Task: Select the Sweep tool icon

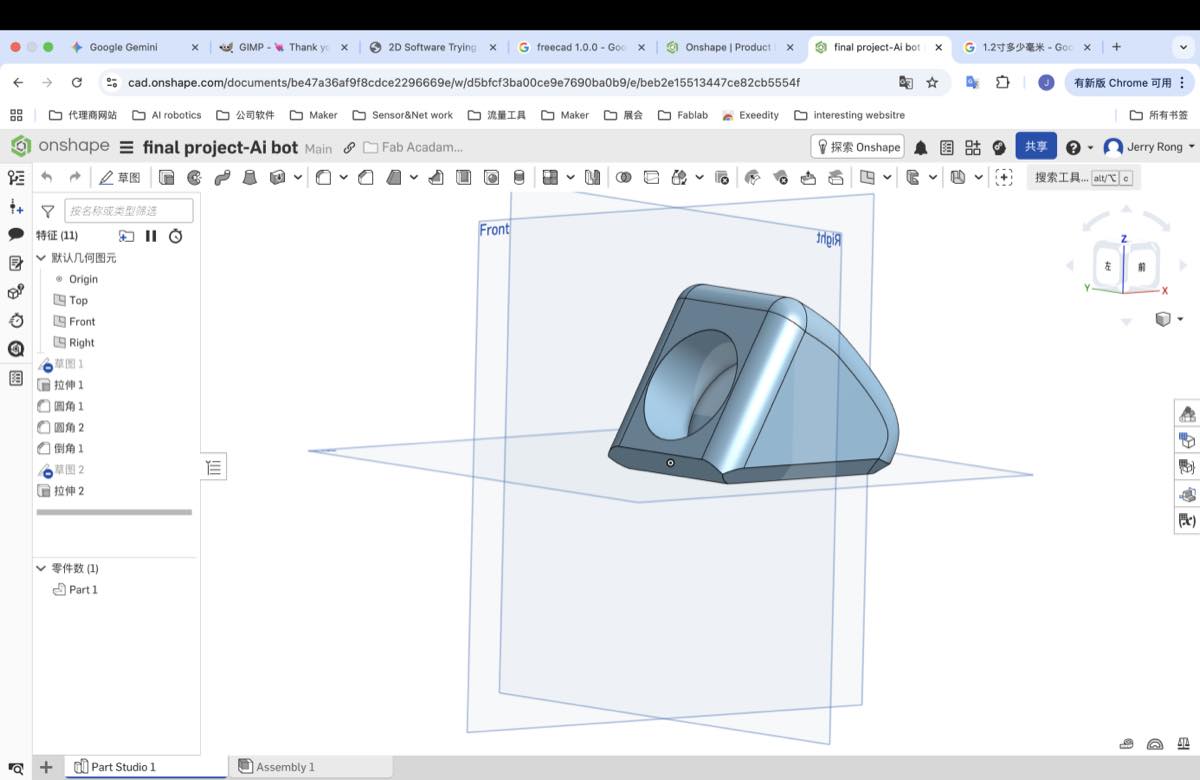Action: pos(222,178)
